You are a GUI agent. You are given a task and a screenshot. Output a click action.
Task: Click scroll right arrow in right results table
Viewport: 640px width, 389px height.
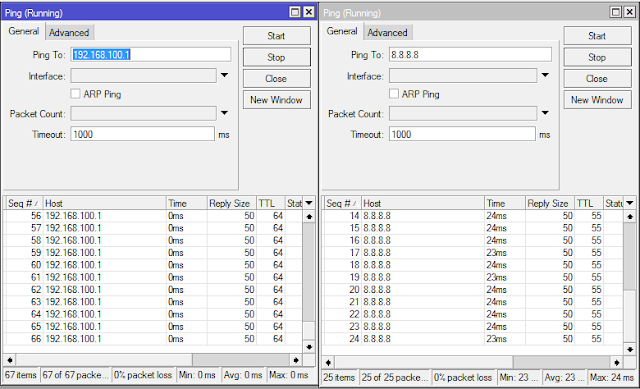[x=617, y=362]
